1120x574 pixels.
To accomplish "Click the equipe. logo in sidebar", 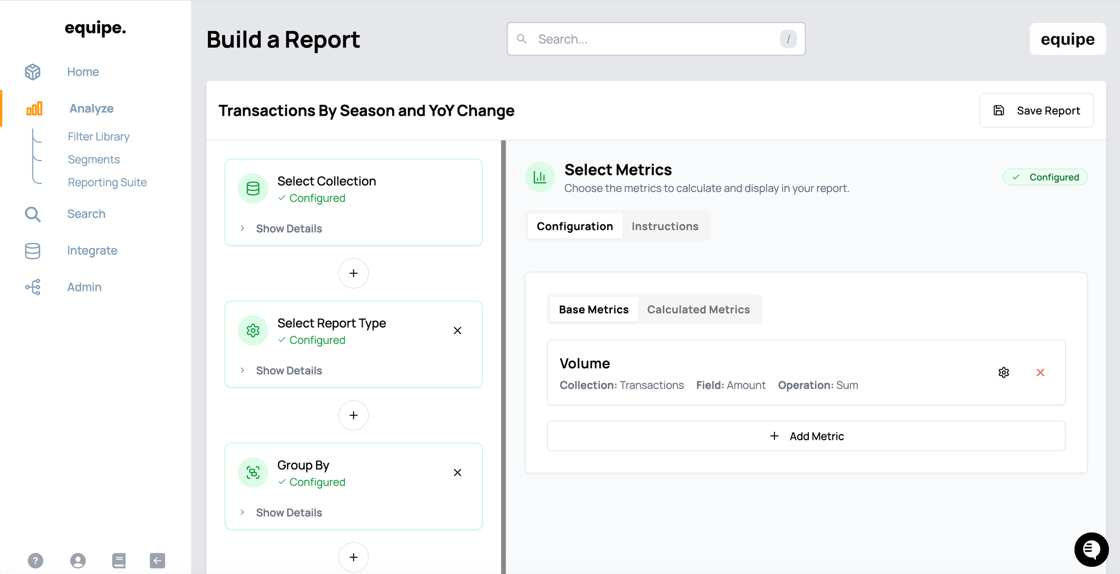I will click(95, 28).
